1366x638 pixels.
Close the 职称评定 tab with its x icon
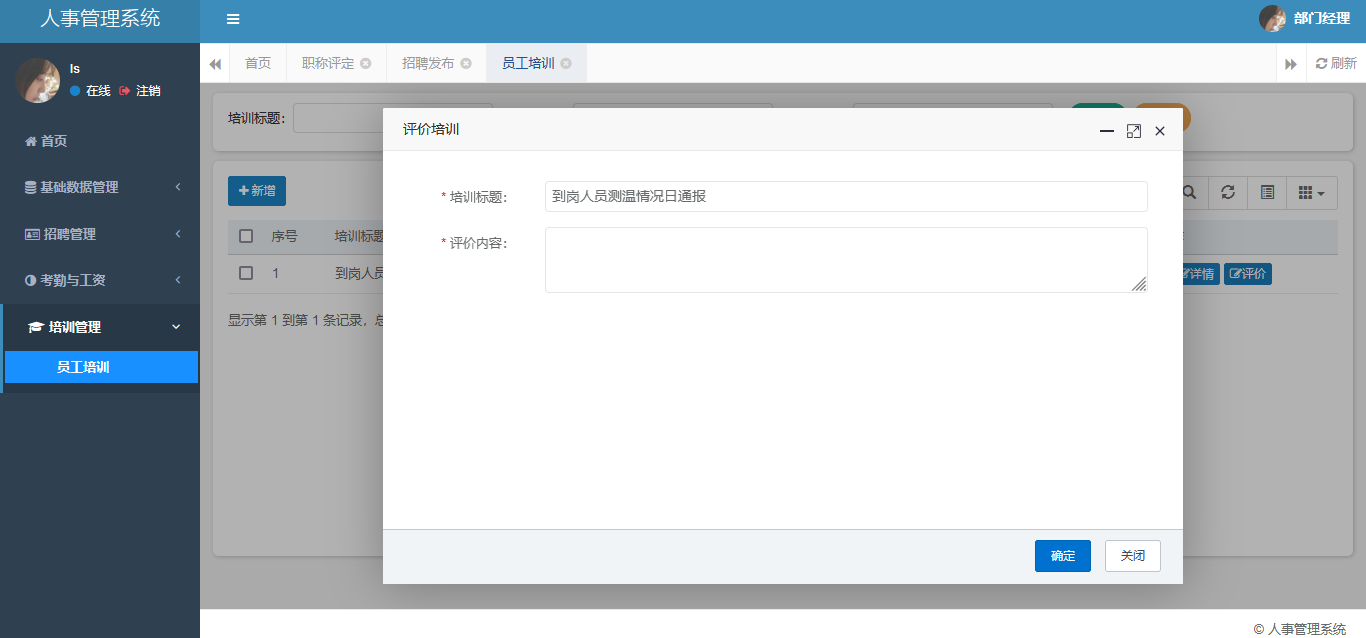(366, 63)
